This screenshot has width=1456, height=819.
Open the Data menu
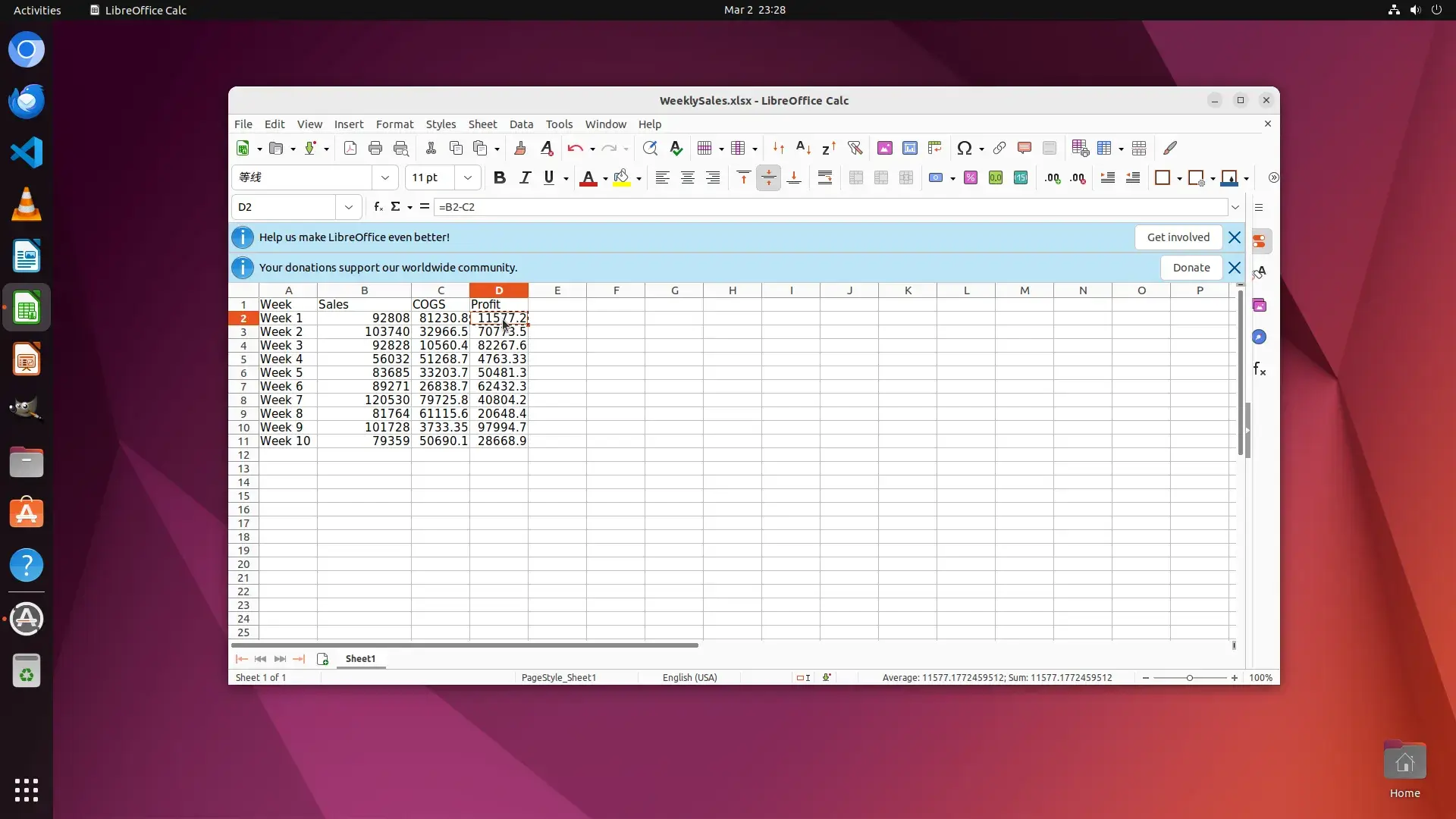(520, 124)
